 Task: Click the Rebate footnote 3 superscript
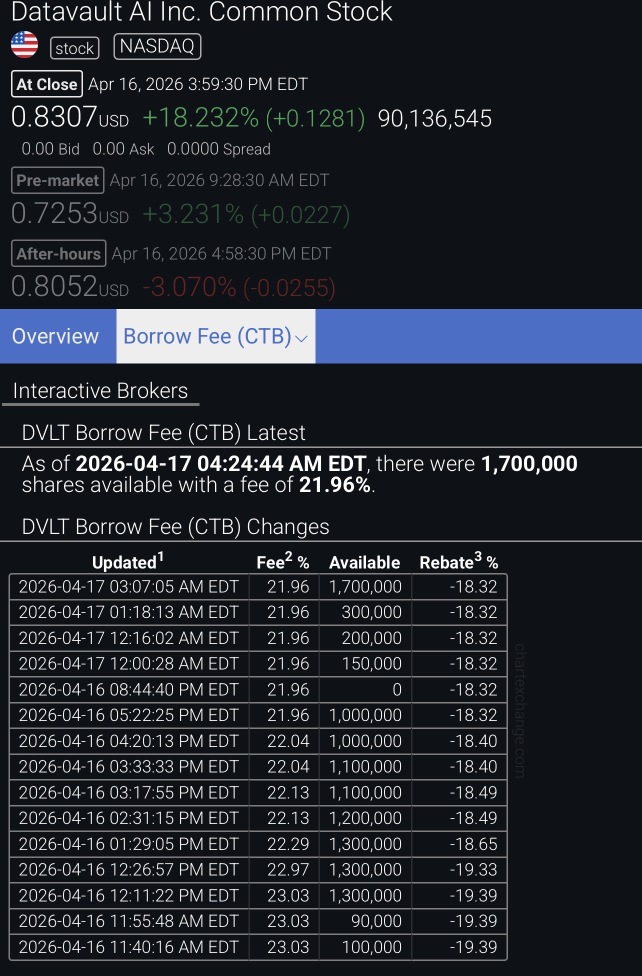point(478,556)
